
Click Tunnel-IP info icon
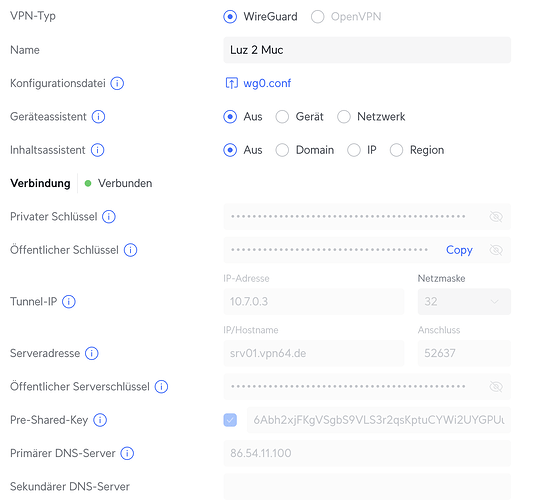(x=69, y=302)
